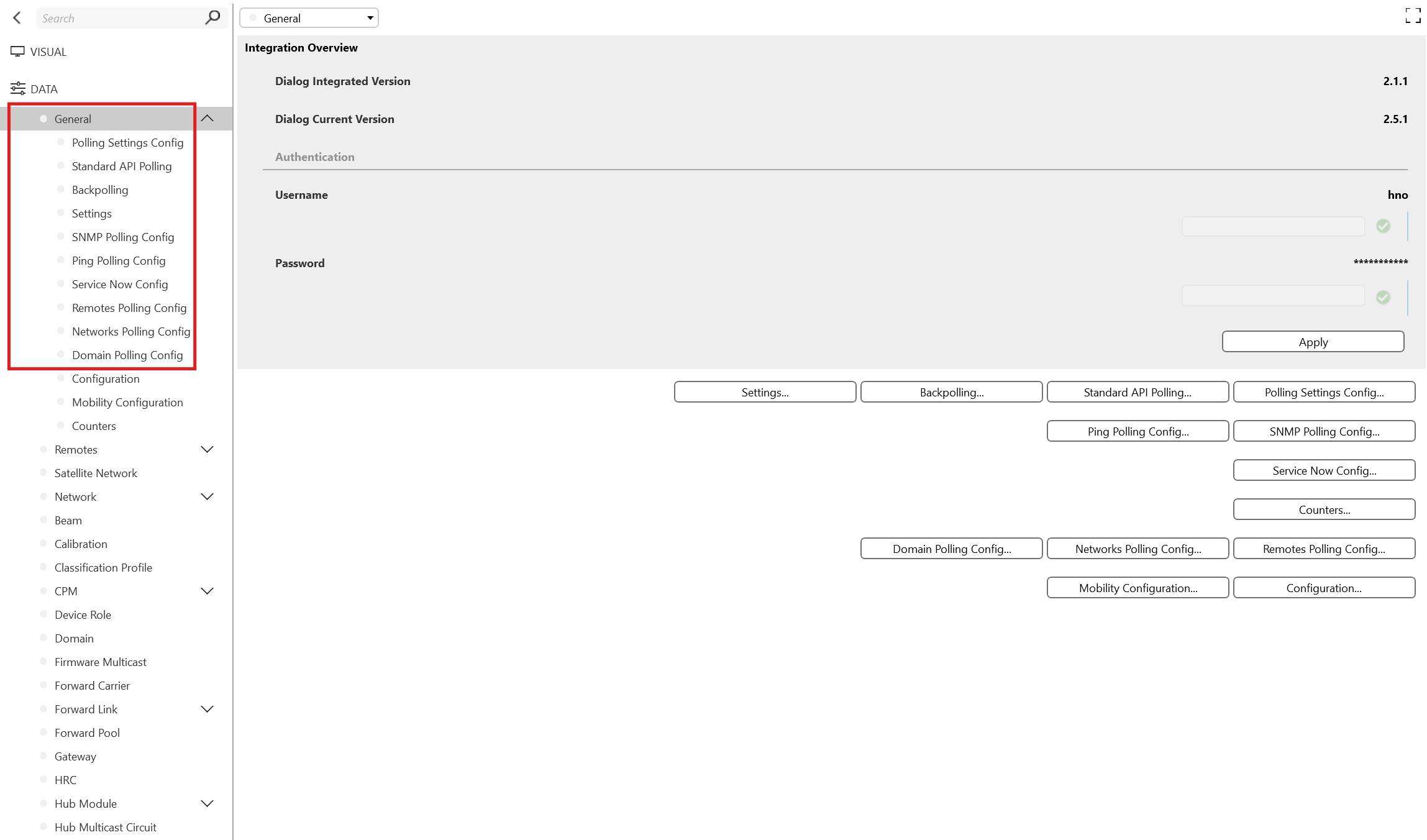The width and height of the screenshot is (1427, 840).
Task: Click the Ping Polling Config... button
Action: (1137, 431)
